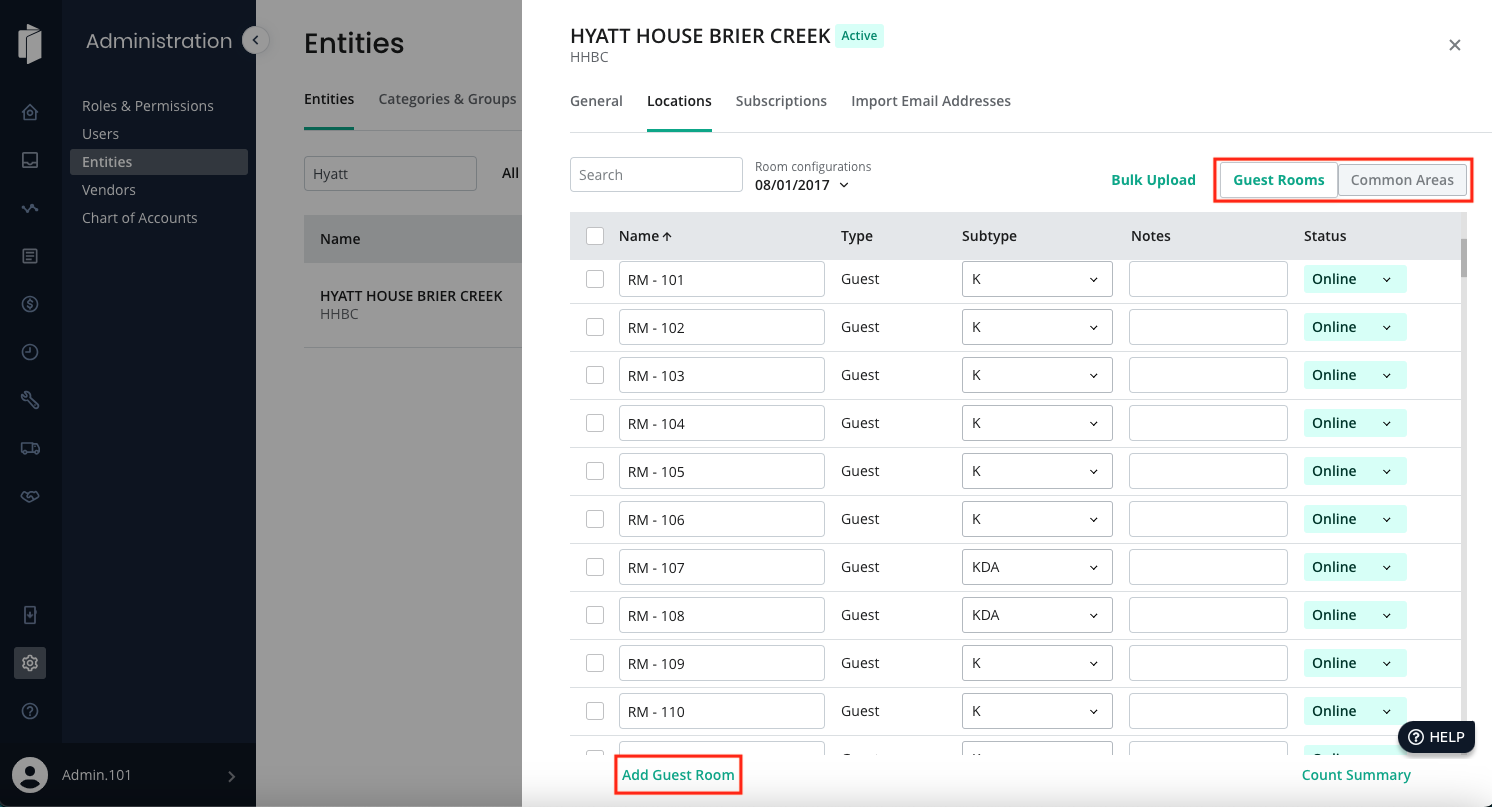1492x807 pixels.
Task: Open the dollar sign icon in the sidebar
Action: 30,304
